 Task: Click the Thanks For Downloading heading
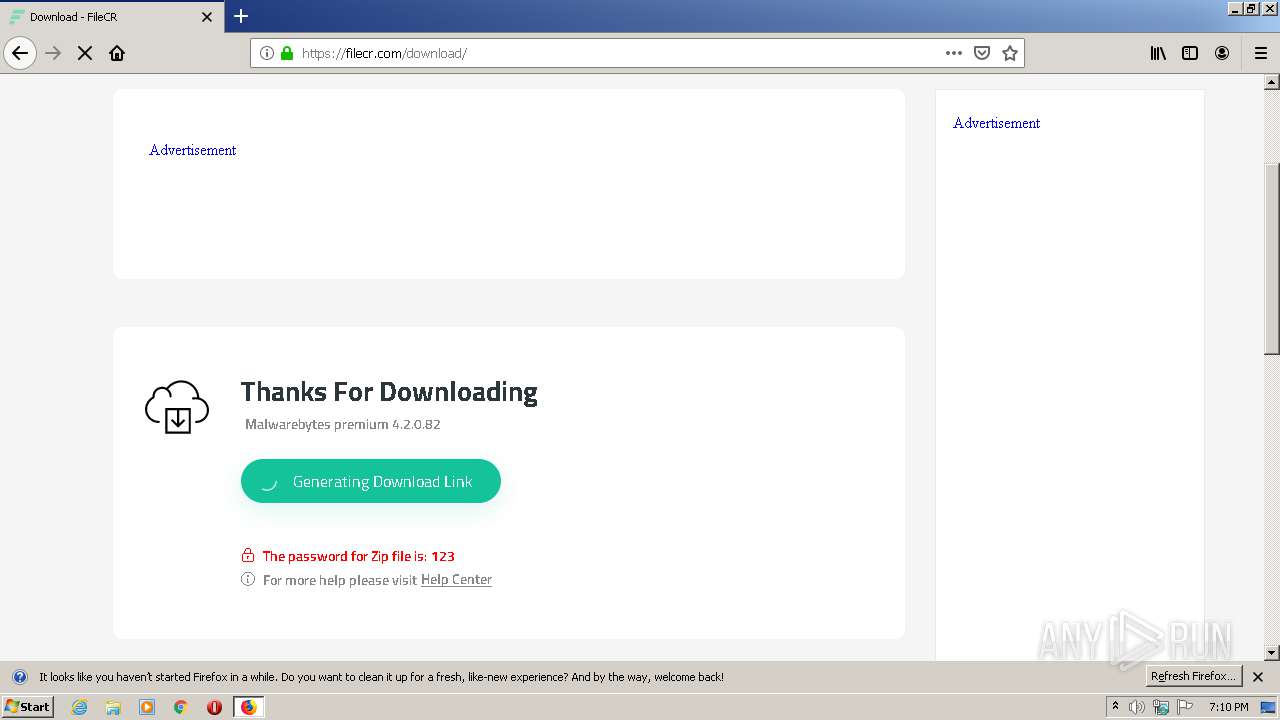click(389, 392)
